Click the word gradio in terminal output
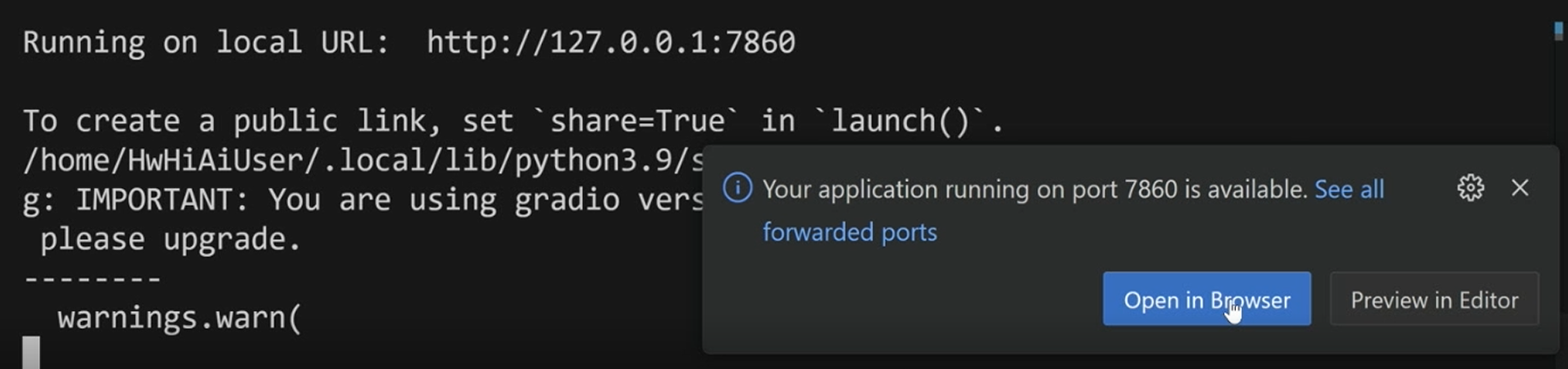This screenshot has height=369, width=1568. pyautogui.click(x=566, y=200)
